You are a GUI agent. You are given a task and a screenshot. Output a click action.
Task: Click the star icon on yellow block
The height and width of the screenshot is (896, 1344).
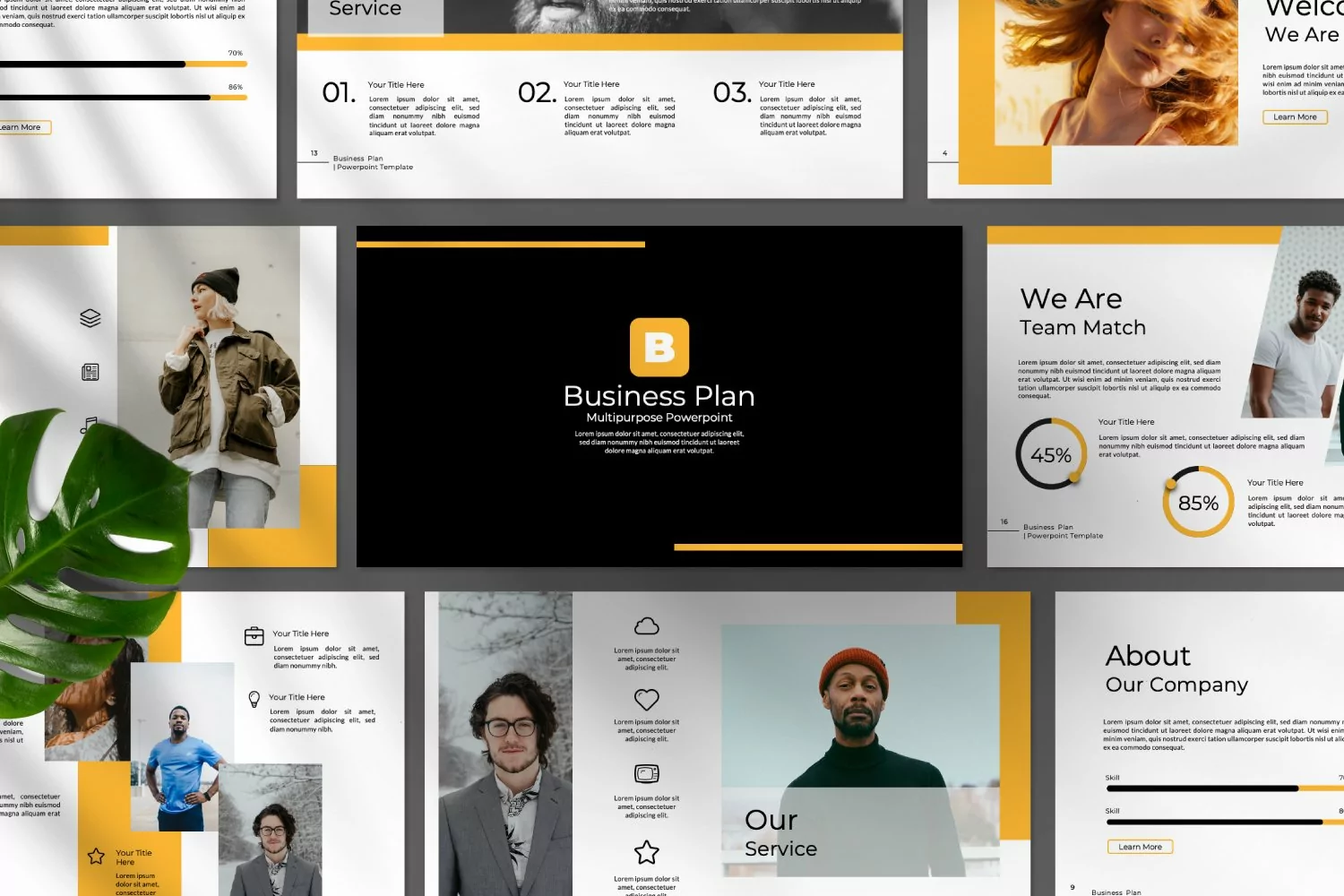[96, 857]
